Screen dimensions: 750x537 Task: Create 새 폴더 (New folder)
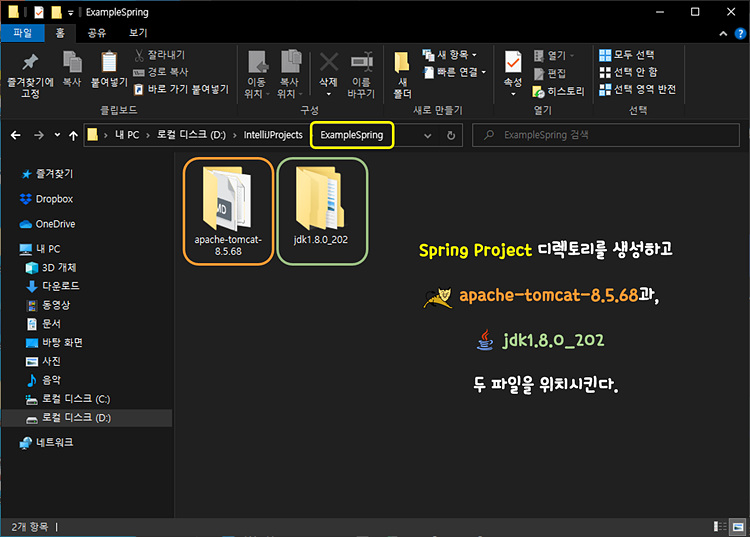point(402,75)
